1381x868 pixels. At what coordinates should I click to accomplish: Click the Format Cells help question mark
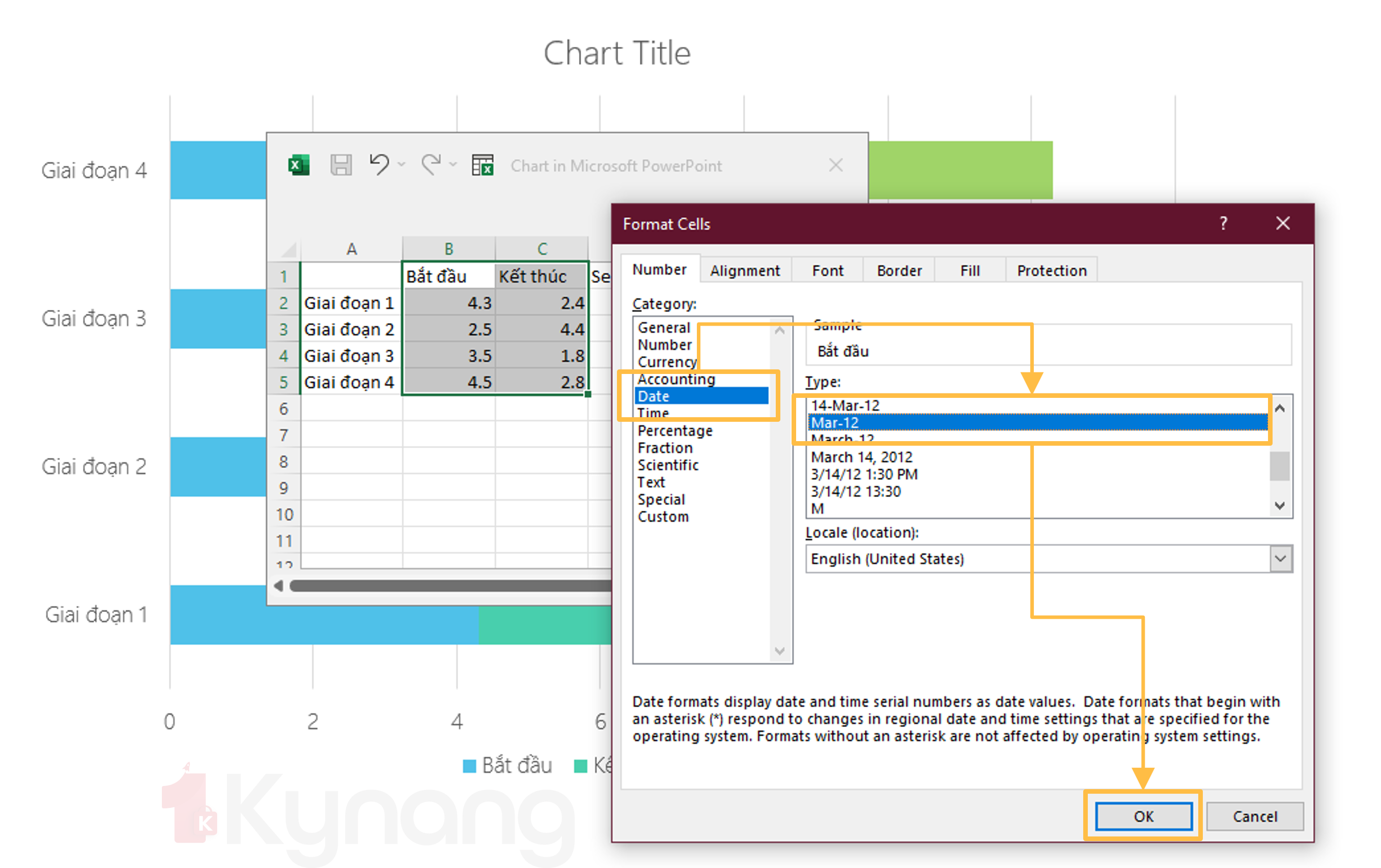(1224, 223)
